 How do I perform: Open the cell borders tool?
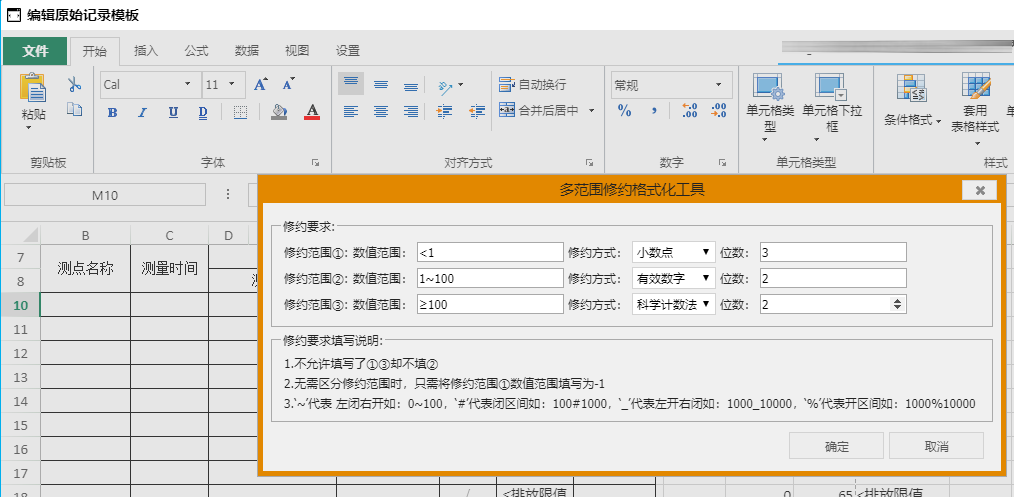[240, 112]
